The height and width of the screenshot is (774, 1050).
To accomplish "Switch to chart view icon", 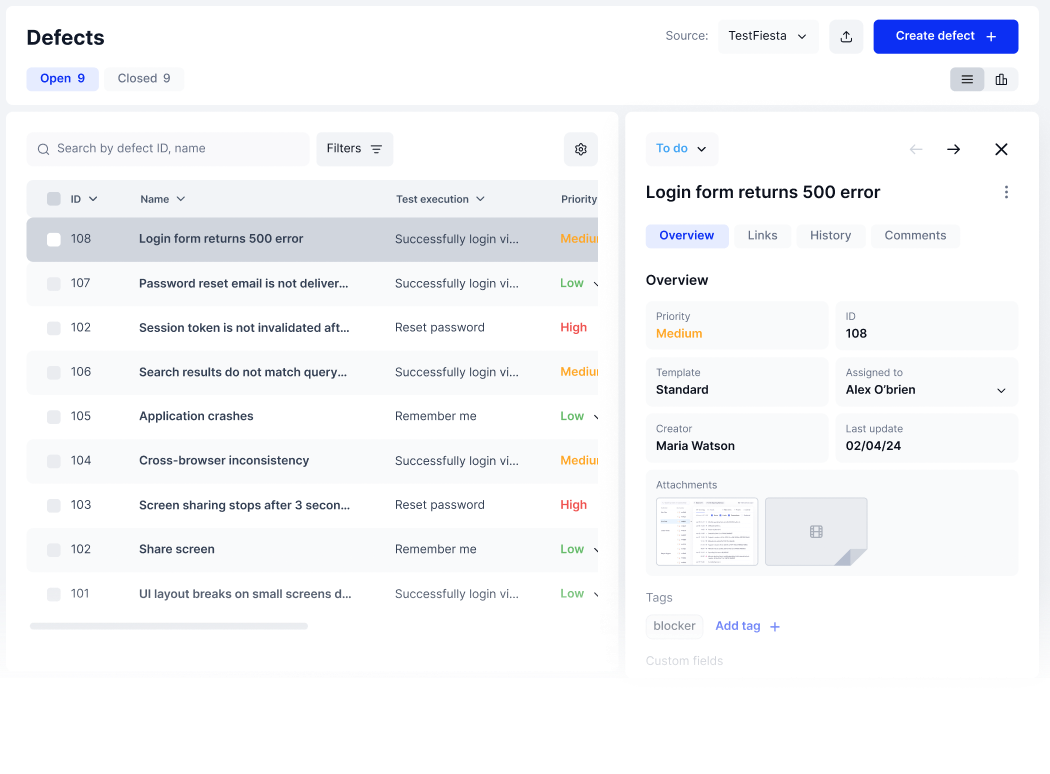I will click(1001, 80).
